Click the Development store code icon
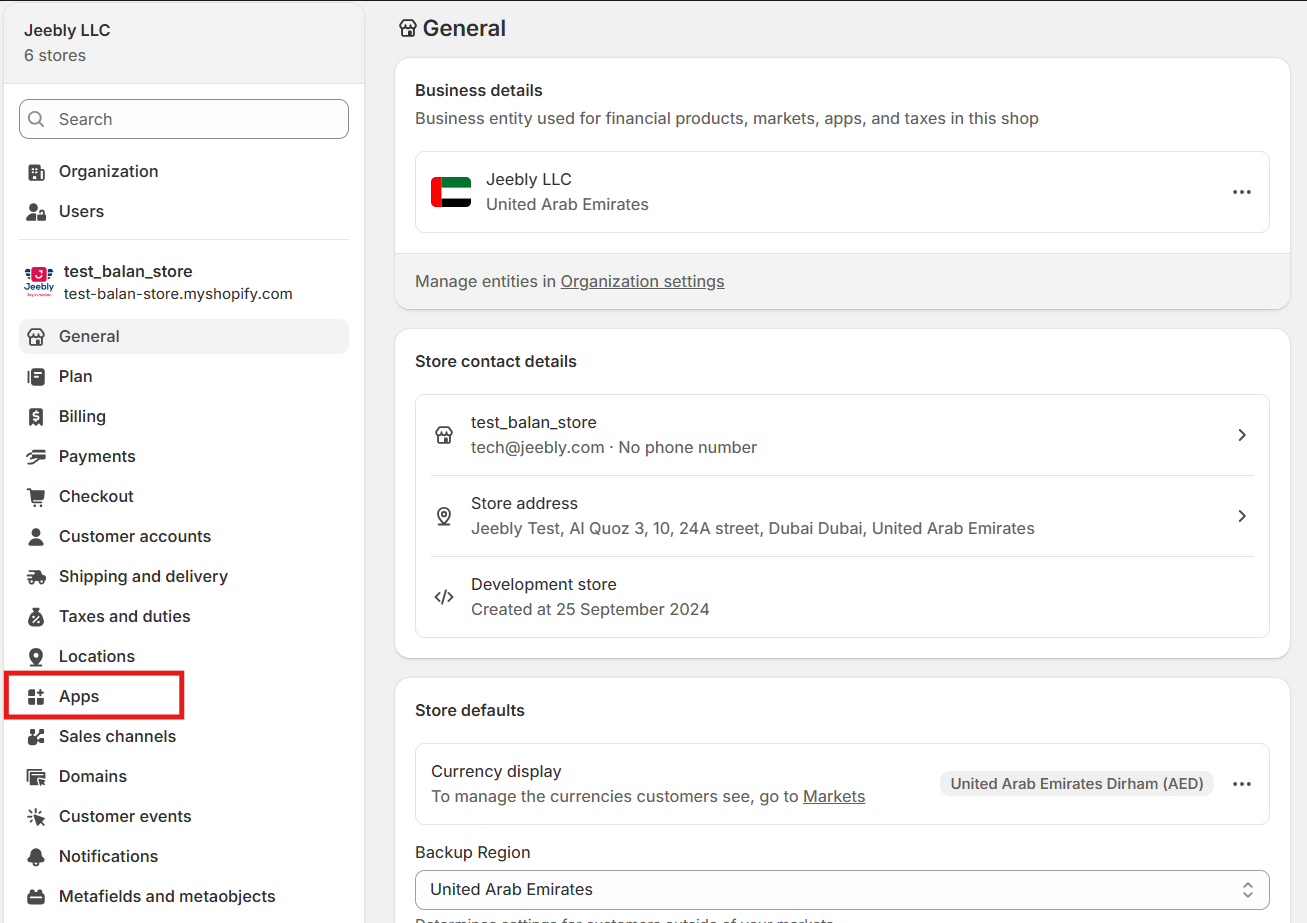 [x=444, y=597]
